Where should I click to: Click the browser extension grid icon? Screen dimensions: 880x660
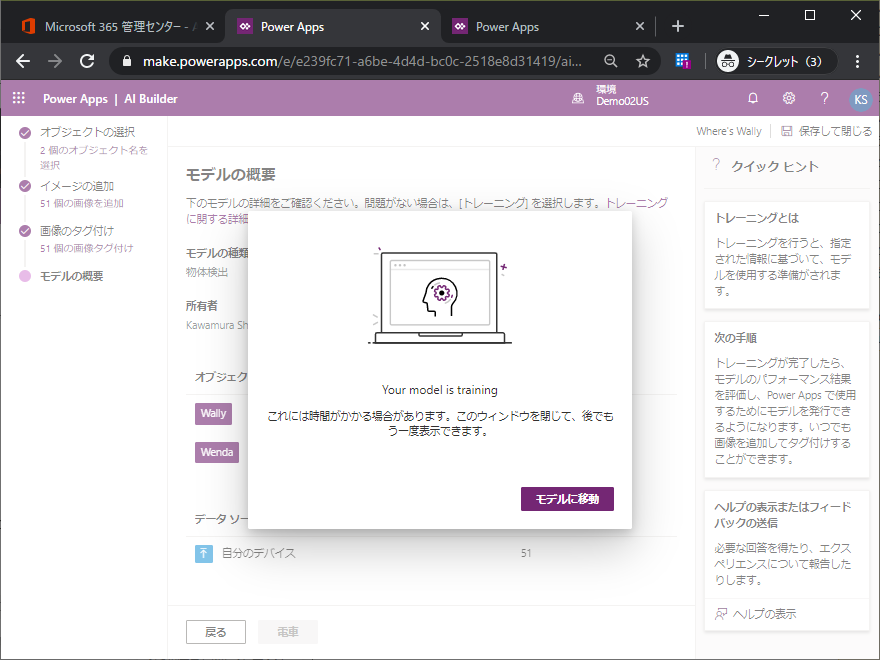pos(682,61)
